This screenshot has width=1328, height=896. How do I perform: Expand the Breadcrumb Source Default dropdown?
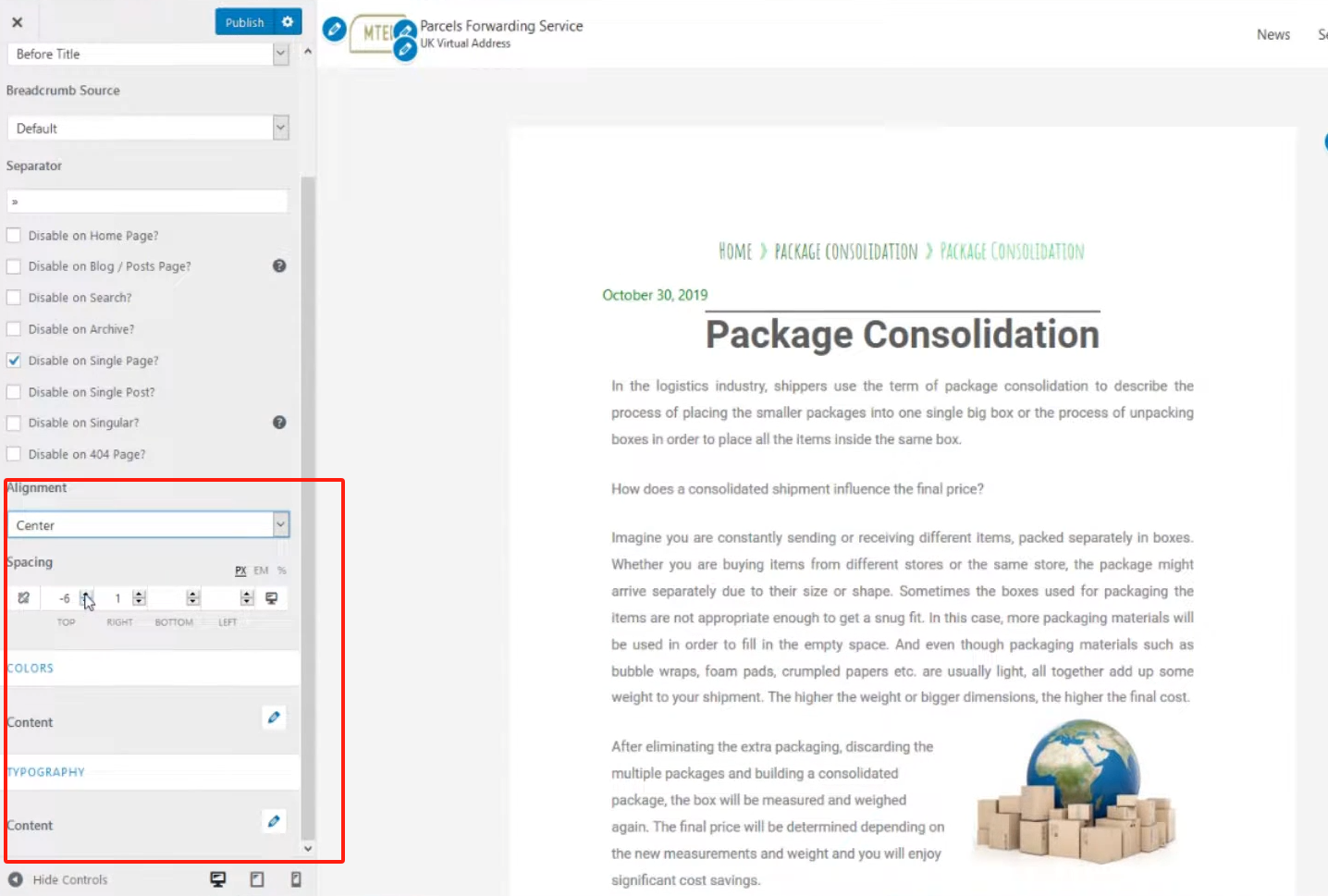[x=148, y=129]
